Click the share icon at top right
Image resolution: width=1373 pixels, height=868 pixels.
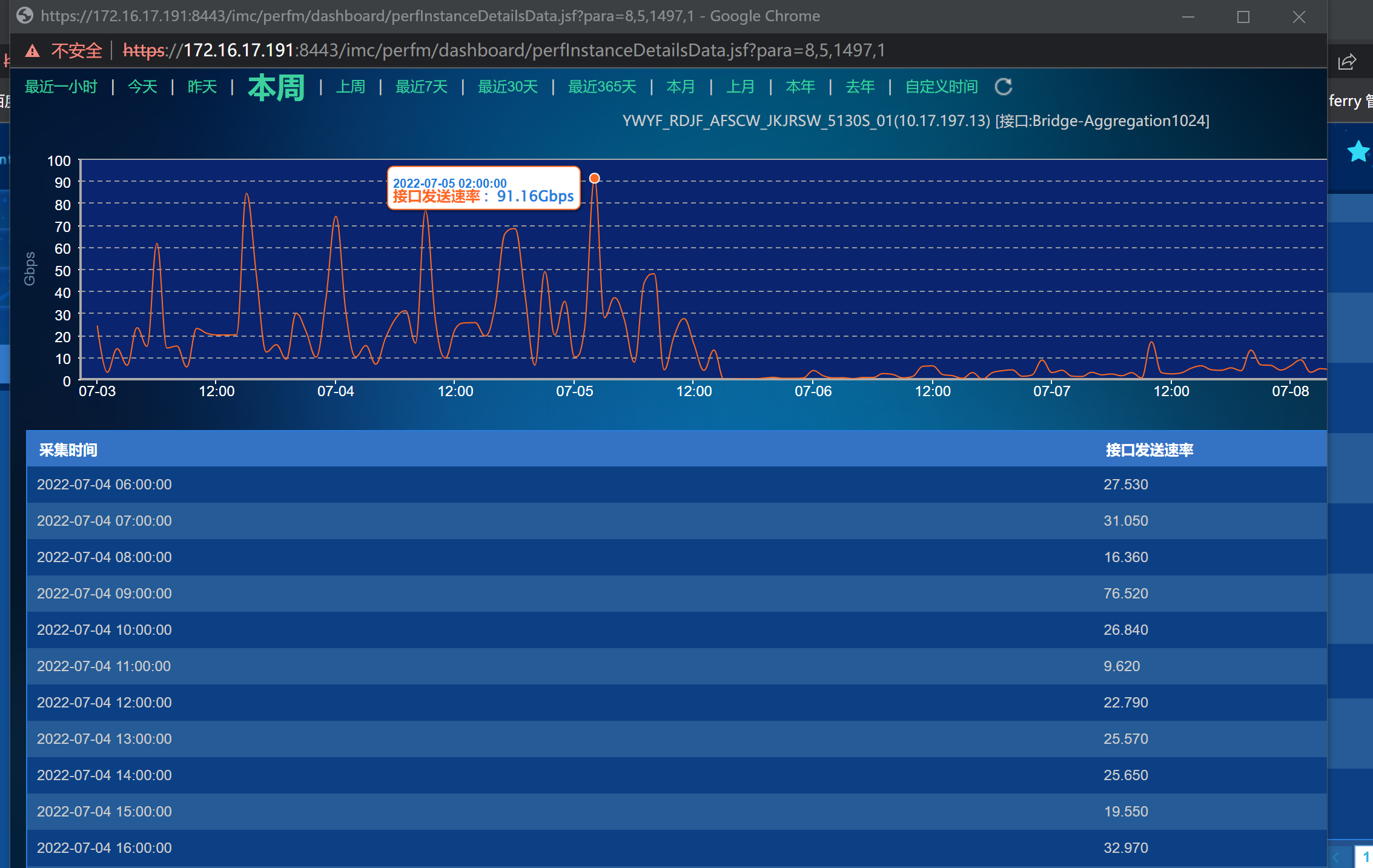click(x=1346, y=62)
